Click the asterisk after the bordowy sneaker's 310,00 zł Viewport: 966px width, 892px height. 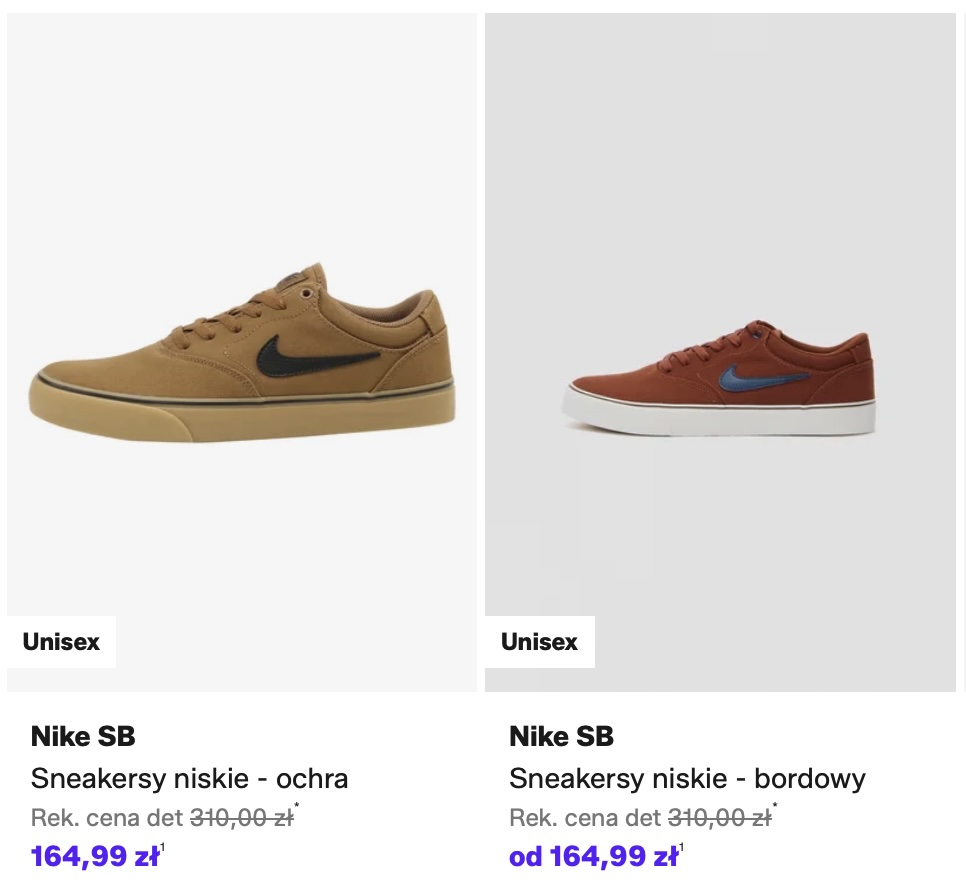pyautogui.click(x=775, y=806)
